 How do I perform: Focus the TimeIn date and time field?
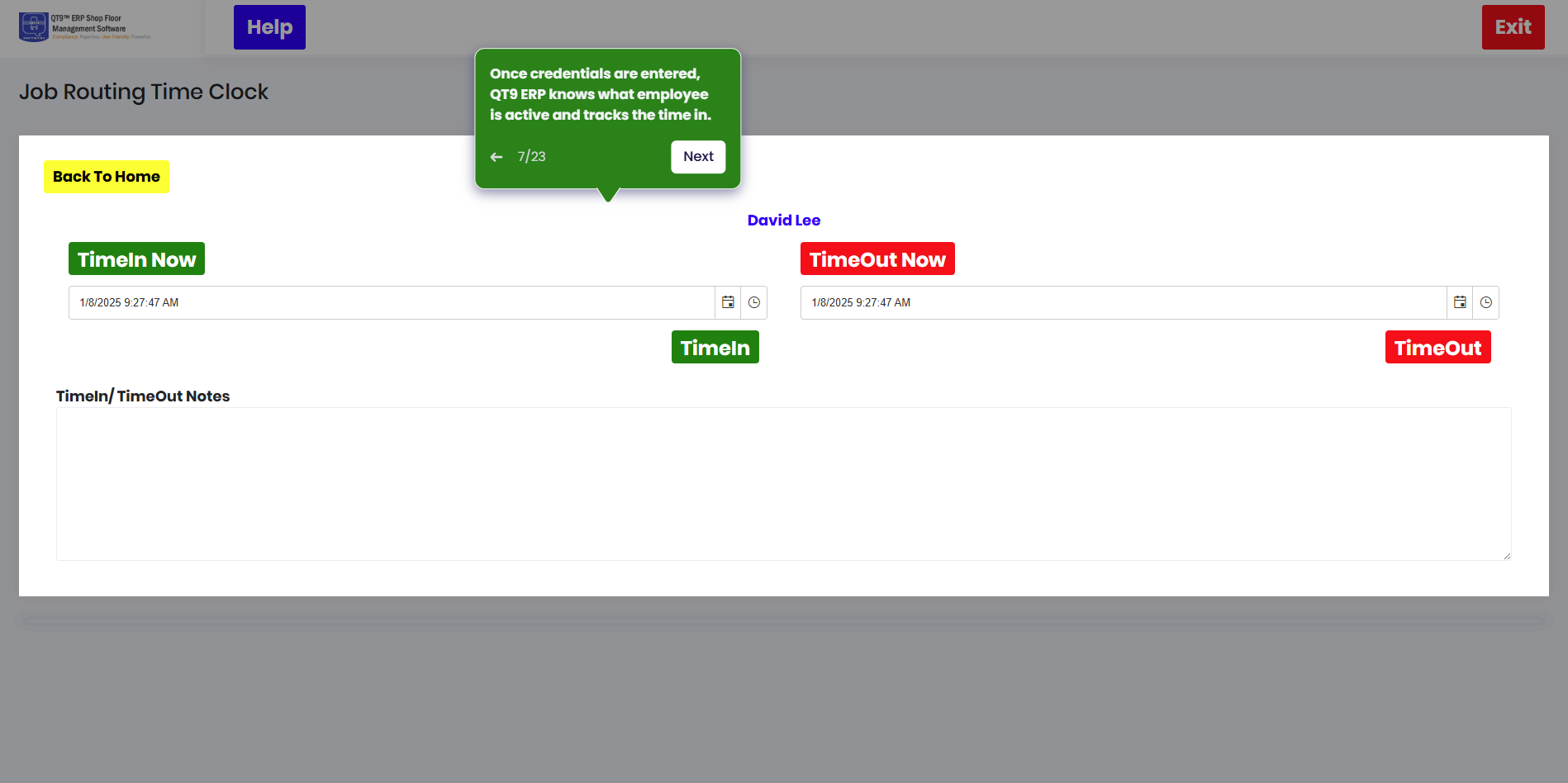click(x=391, y=303)
